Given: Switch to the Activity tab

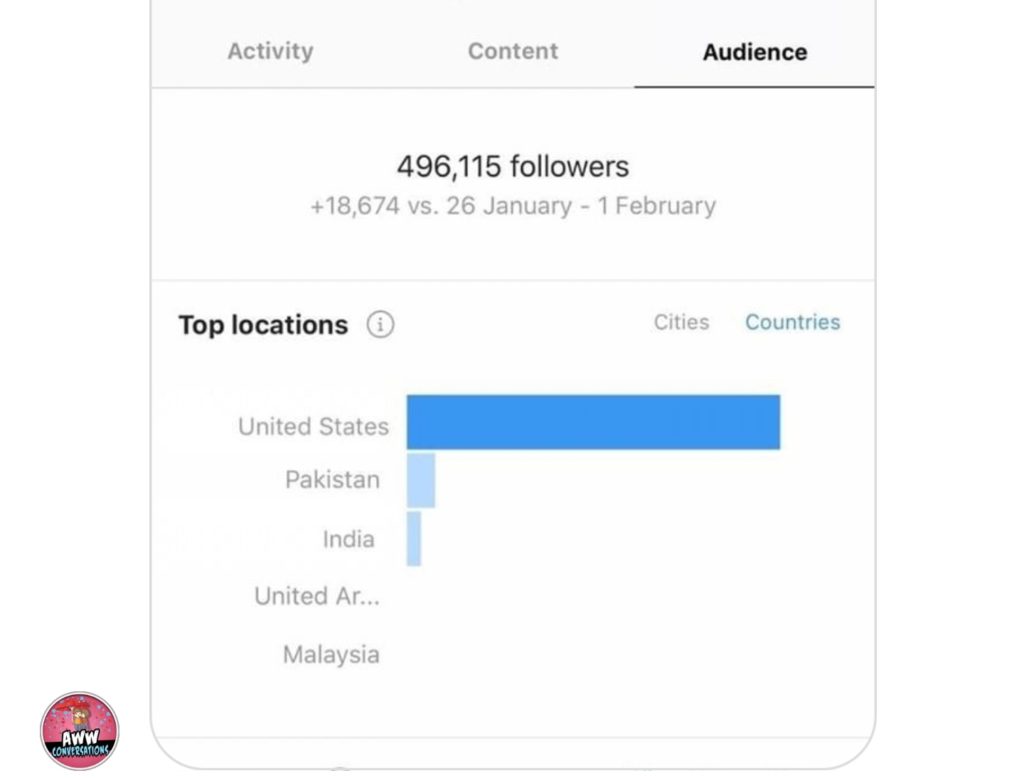Looking at the screenshot, I should coord(270,51).
